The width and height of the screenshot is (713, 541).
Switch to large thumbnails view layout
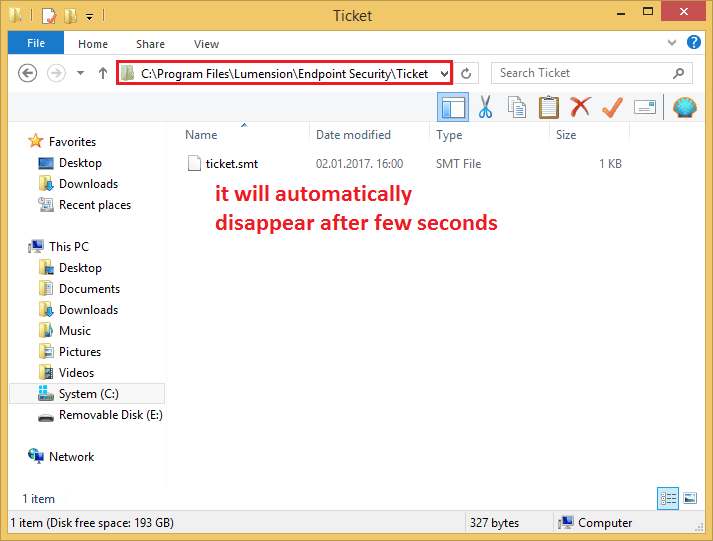point(690,498)
